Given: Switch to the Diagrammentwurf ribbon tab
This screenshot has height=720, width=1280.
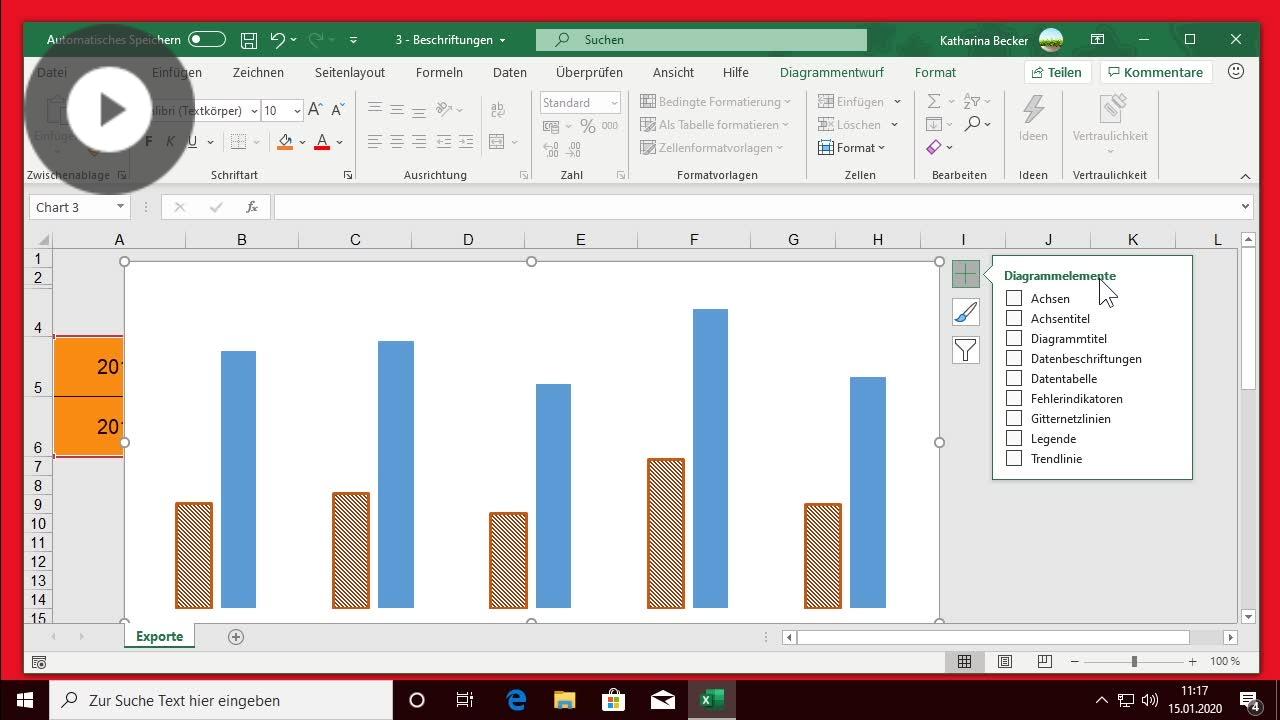Looking at the screenshot, I should point(831,72).
